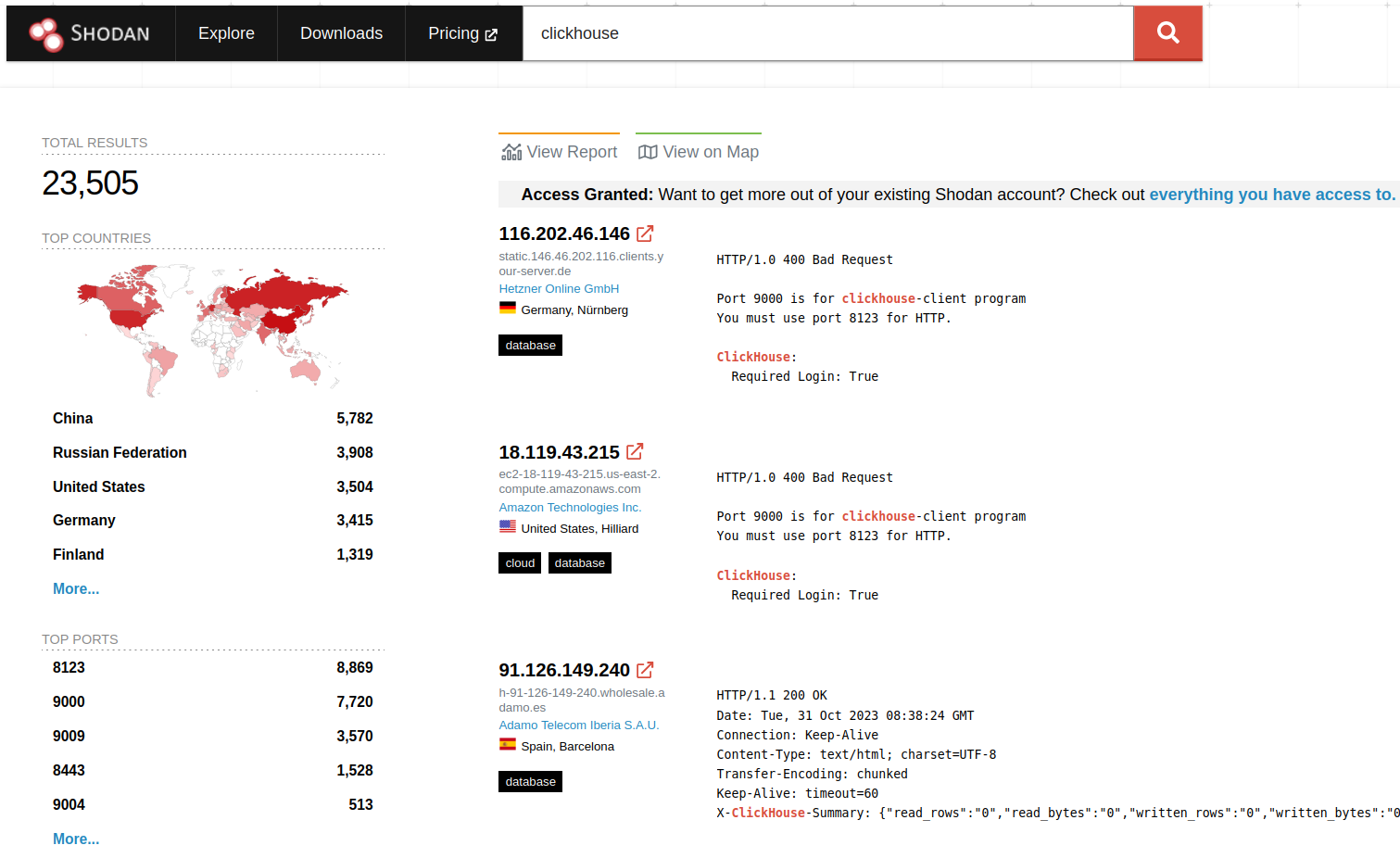
Task: Click the cloud tag on 18.119.43.215
Action: pos(520,563)
